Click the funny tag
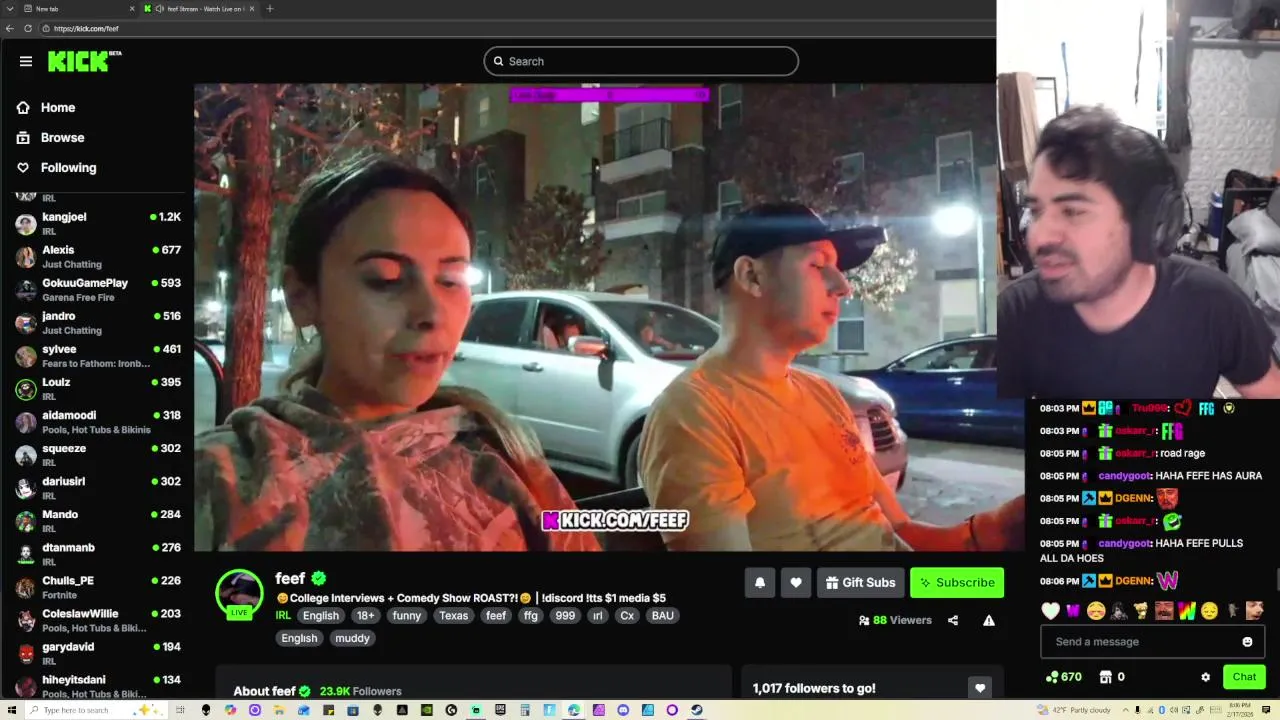Screen dimensions: 1280x720 pyautogui.click(x=407, y=615)
